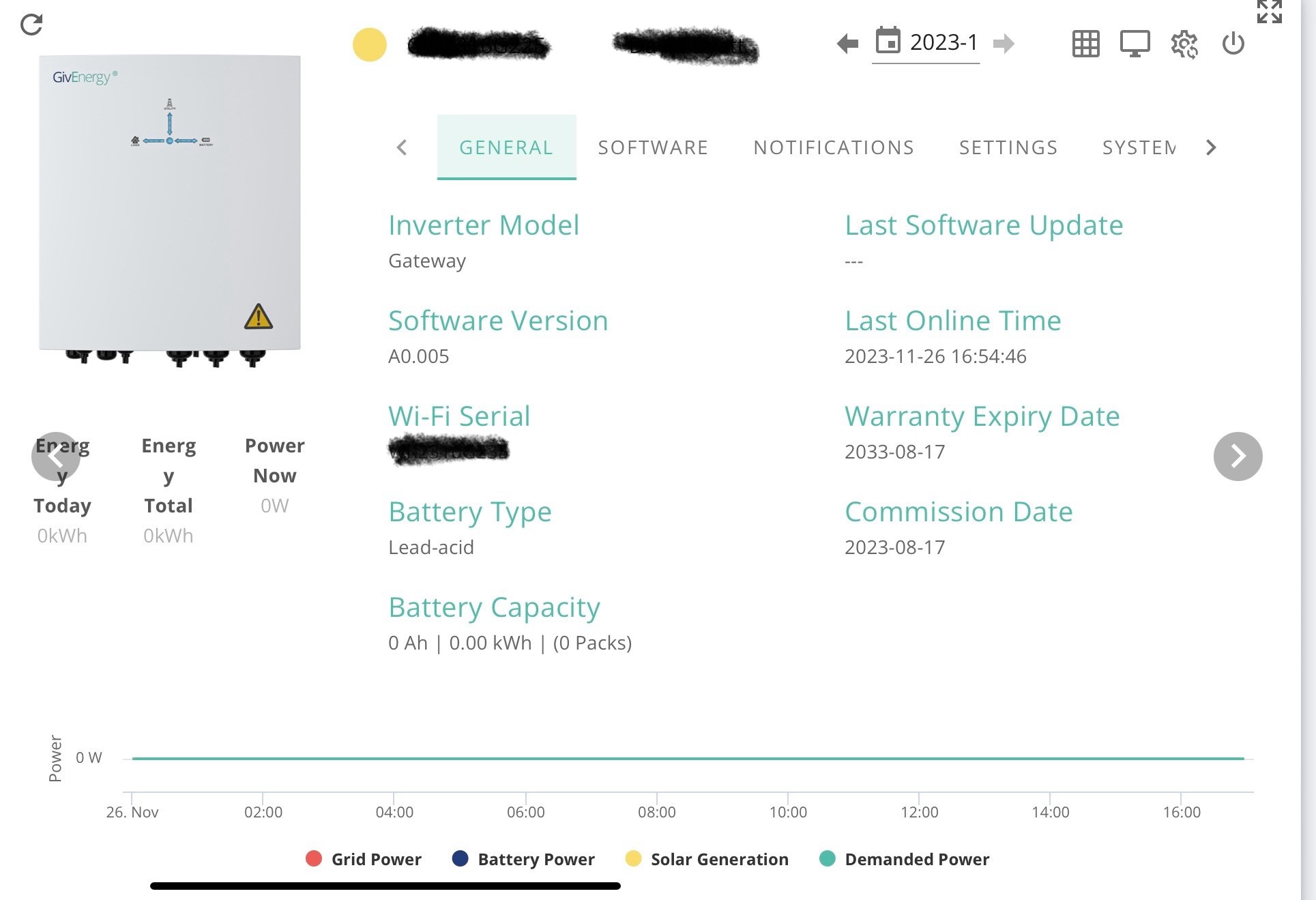Viewport: 1316px width, 900px height.
Task: Toggle Battery Power series in legend
Action: pyautogui.click(x=523, y=859)
